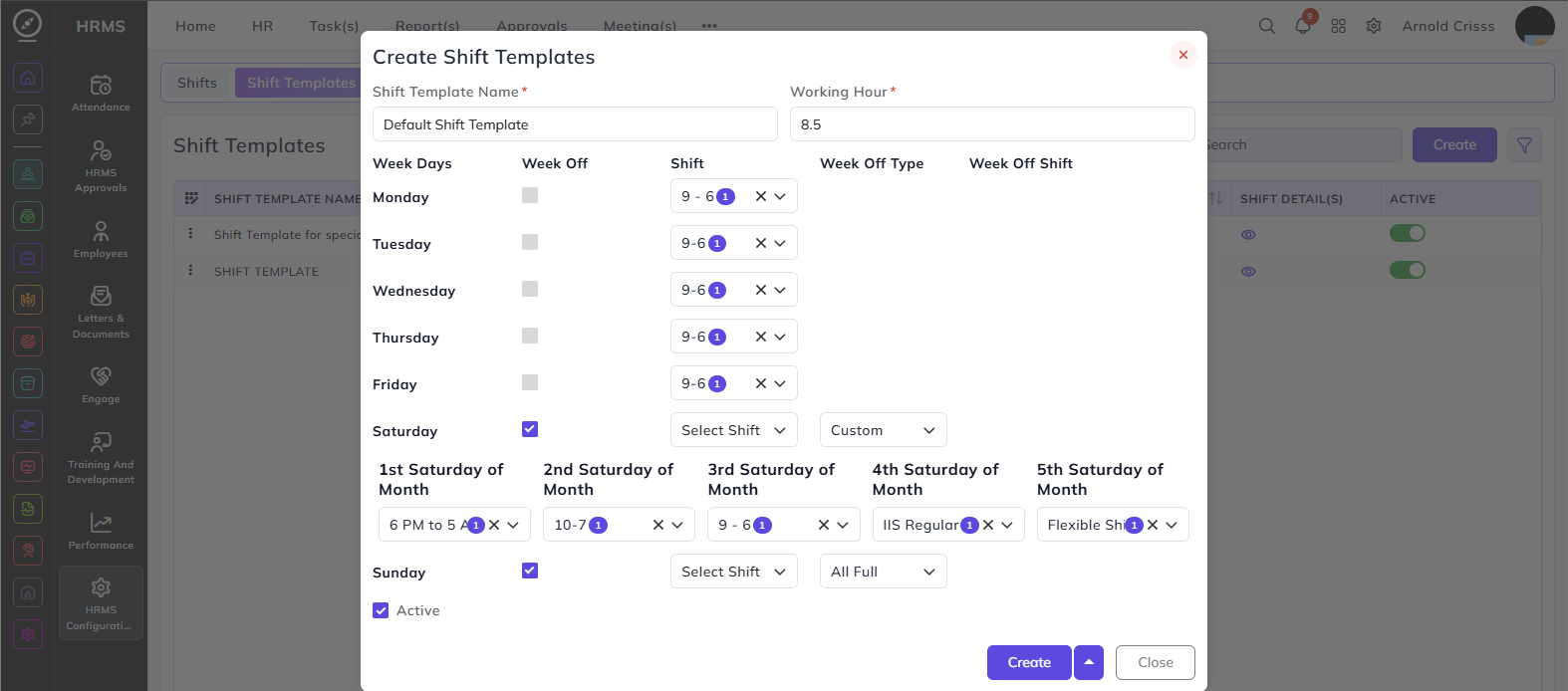
Task: Open Engage sidebar icon
Action: [x=101, y=384]
